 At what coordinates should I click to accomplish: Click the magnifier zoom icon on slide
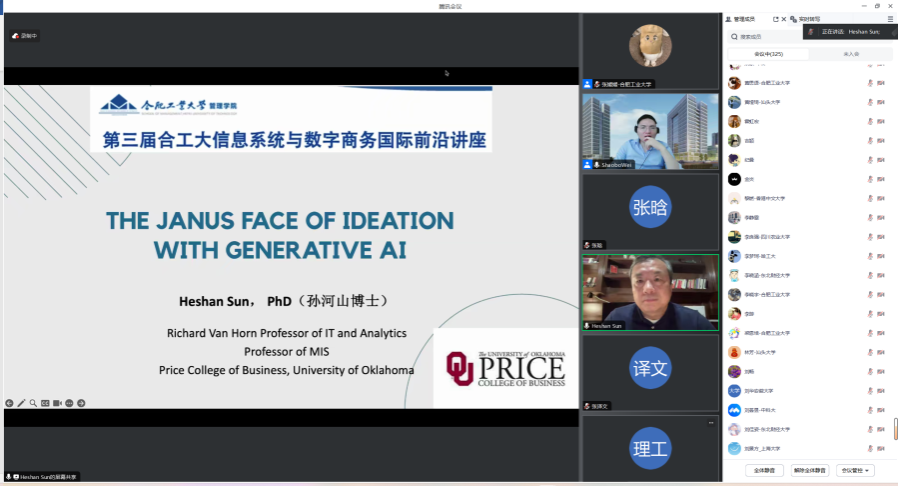pos(33,403)
